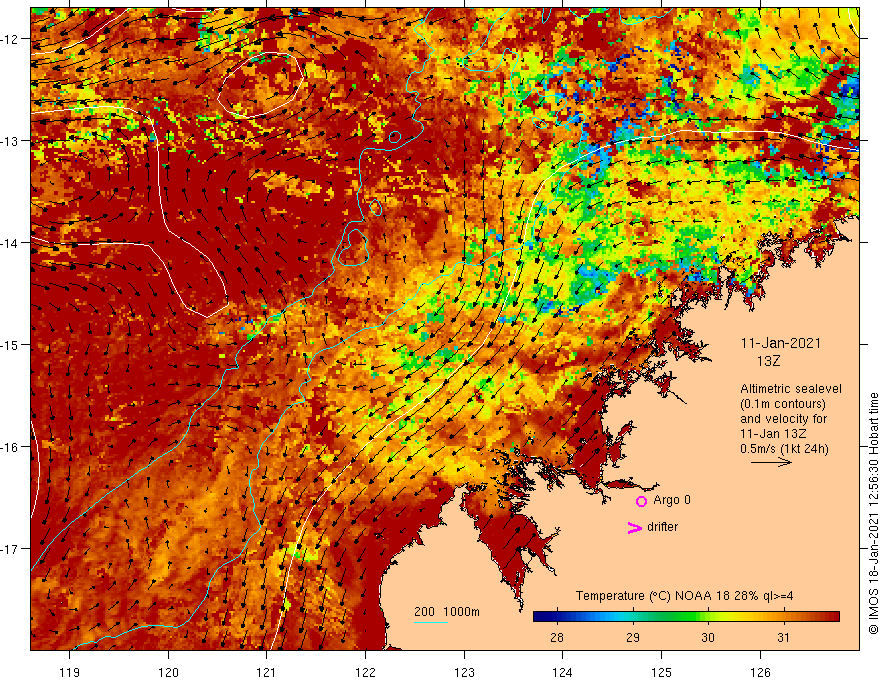Click the longitude axis label '119'
Image resolution: width=880 pixels, height=680 pixels.
tap(70, 672)
